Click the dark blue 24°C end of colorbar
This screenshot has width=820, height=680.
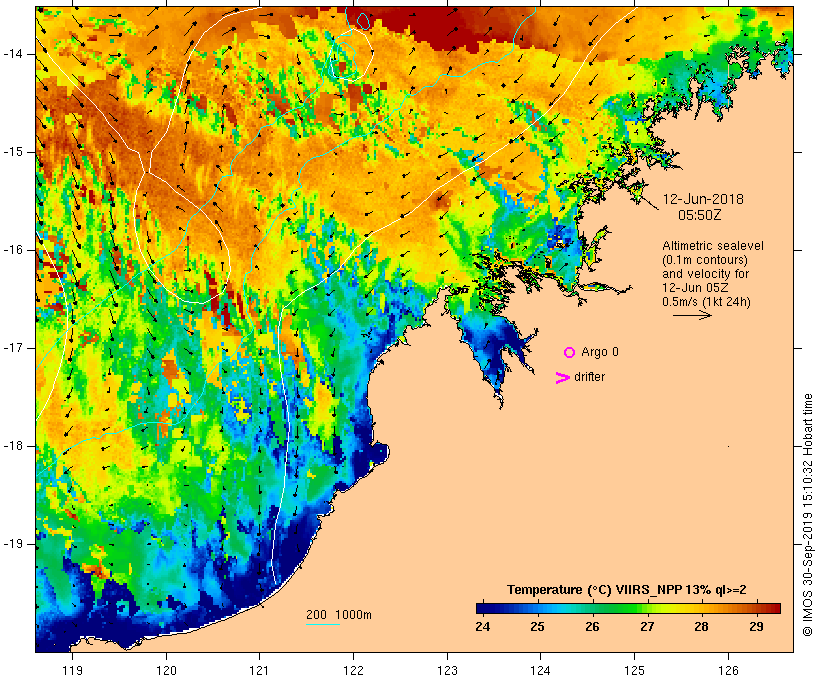(481, 608)
